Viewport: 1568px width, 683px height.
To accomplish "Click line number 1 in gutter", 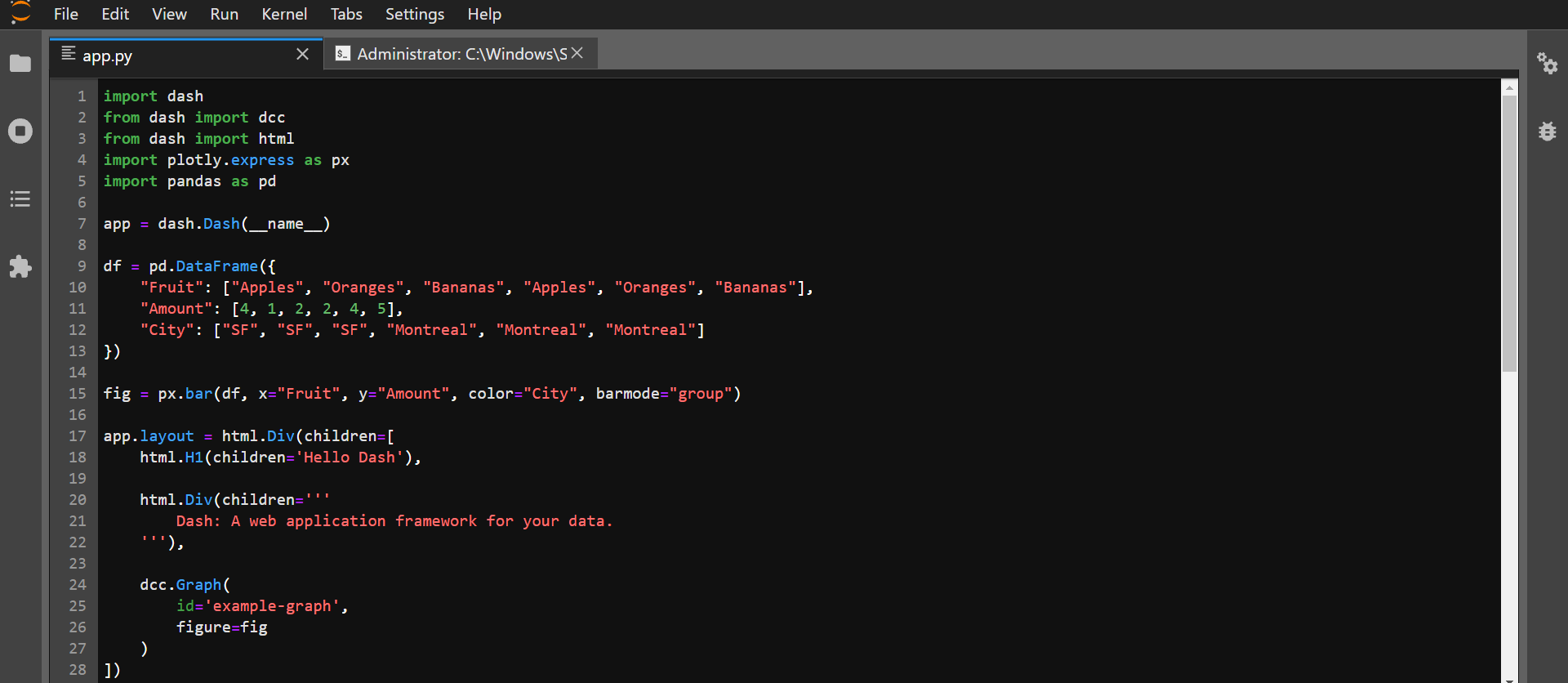I will click(x=82, y=96).
